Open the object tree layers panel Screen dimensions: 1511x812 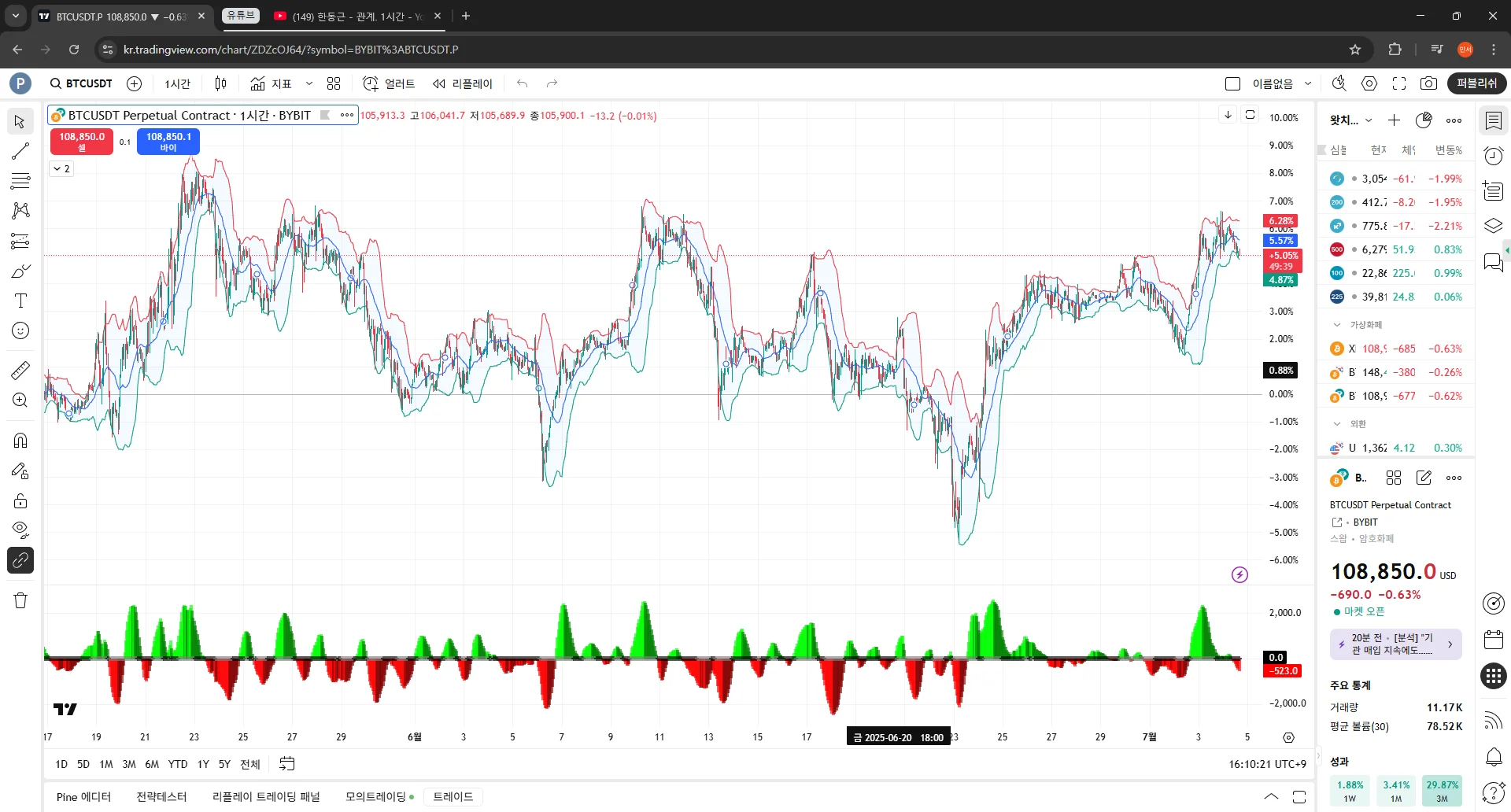[x=1494, y=227]
